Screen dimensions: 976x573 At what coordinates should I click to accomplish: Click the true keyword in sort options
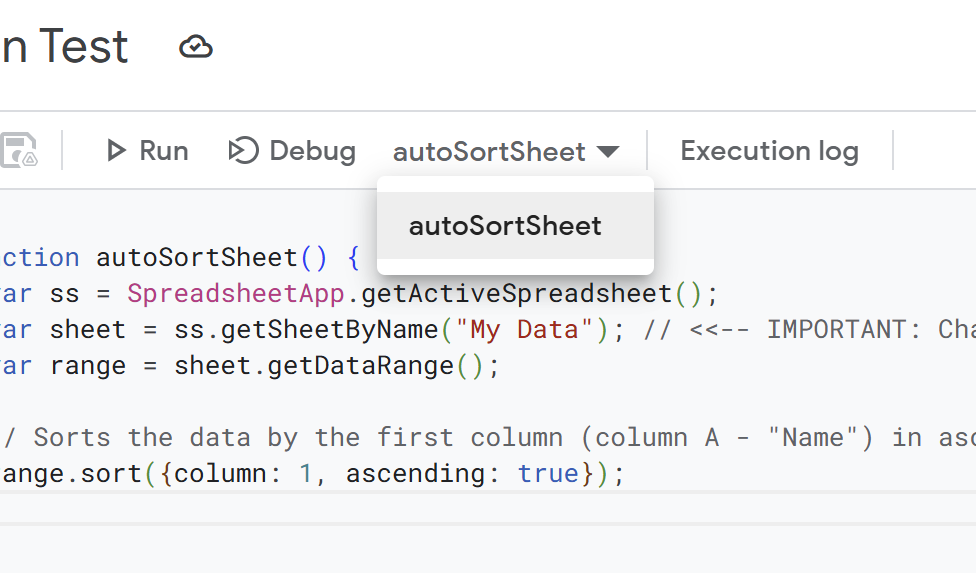[548, 474]
